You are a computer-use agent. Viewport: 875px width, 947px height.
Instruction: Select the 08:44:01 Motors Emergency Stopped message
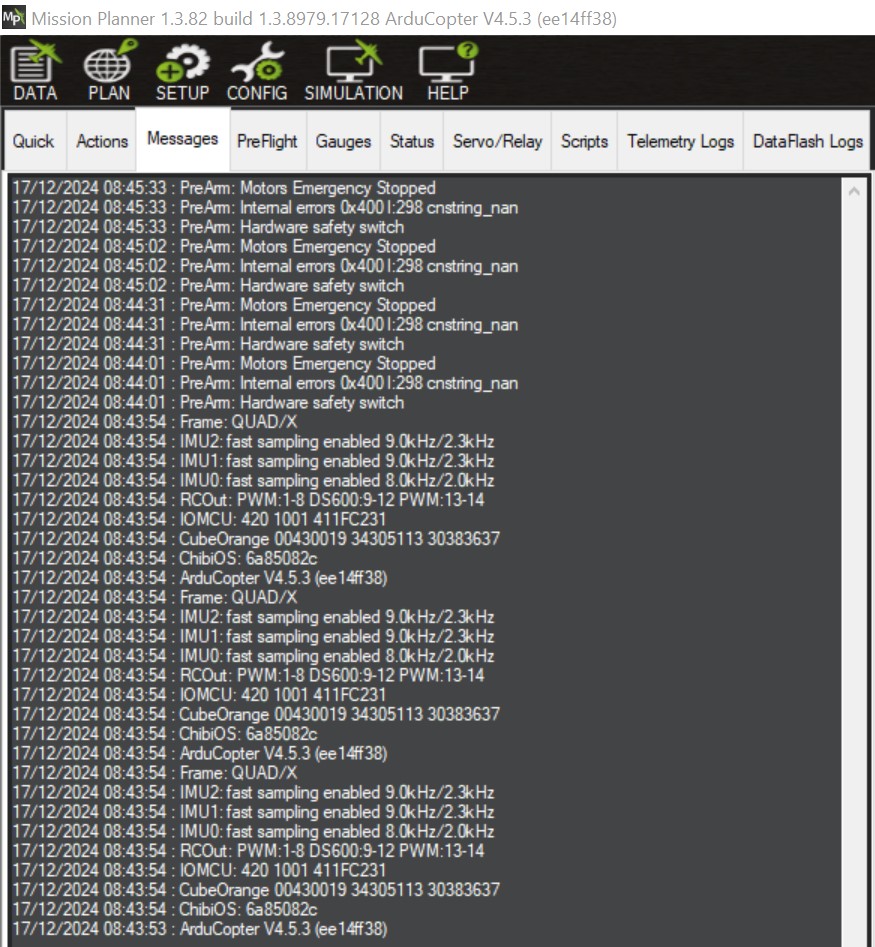(224, 364)
